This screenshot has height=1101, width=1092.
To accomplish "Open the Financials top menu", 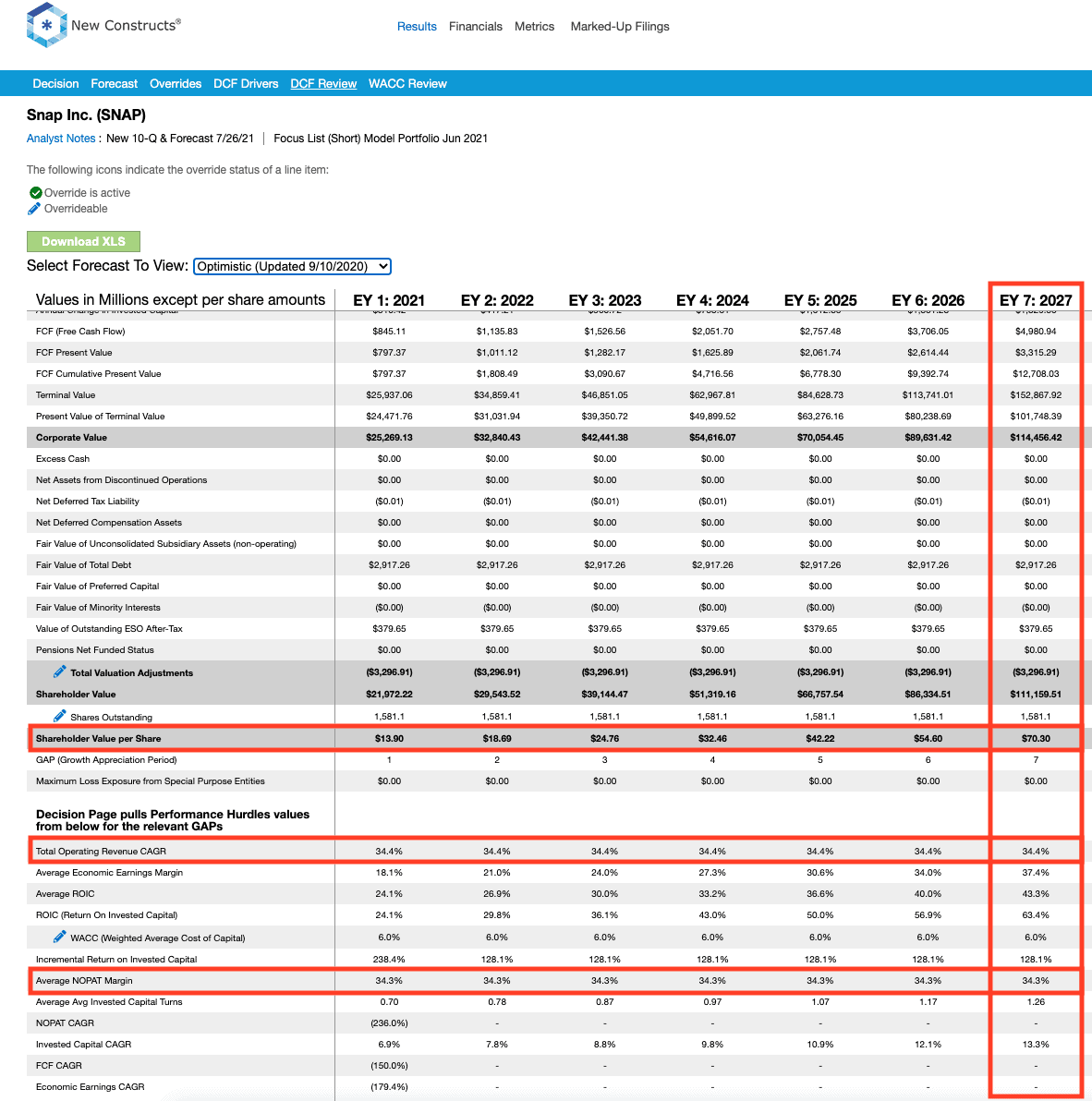I will 476,27.
